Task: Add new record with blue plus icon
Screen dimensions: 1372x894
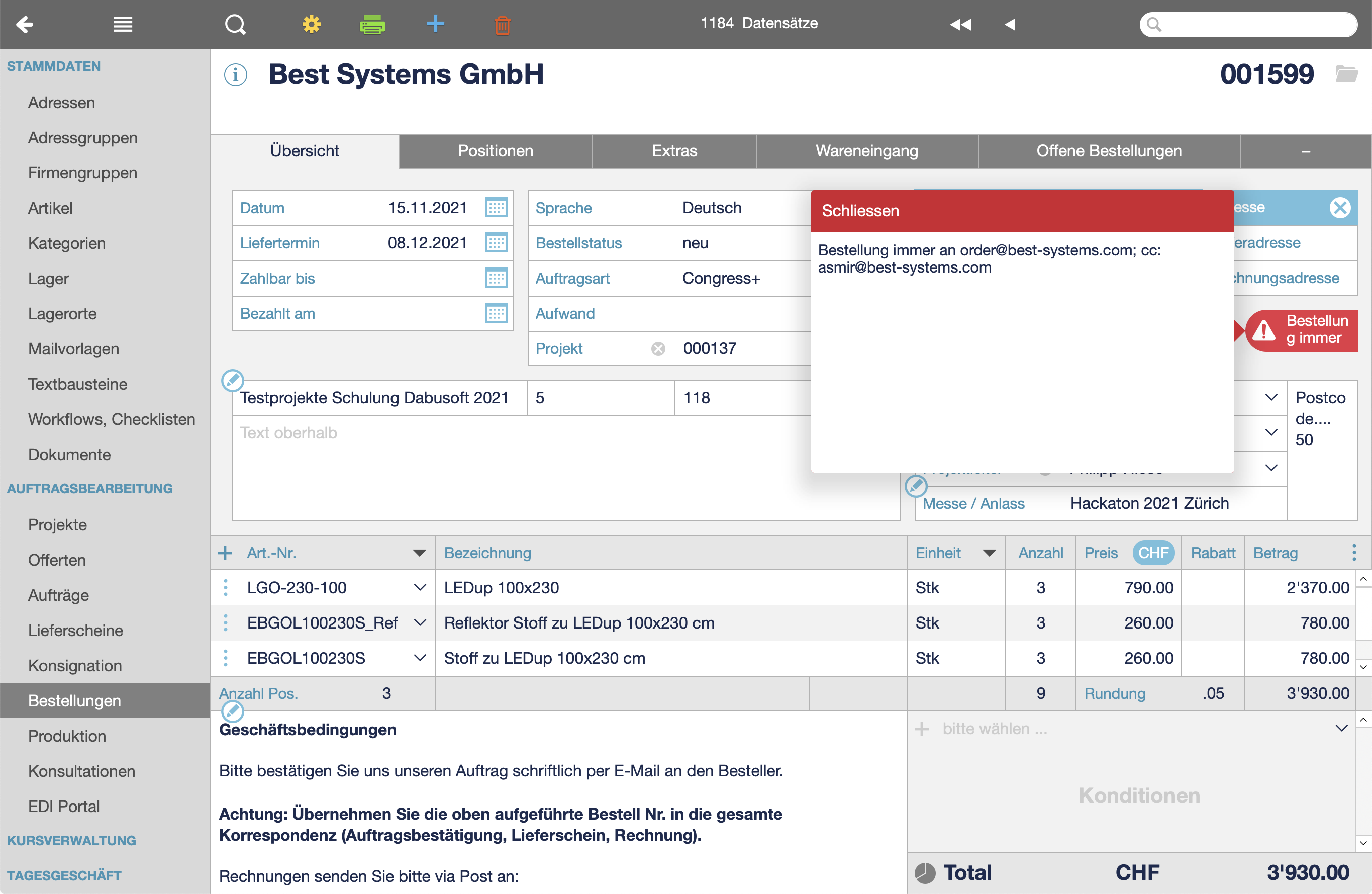Action: pos(436,24)
